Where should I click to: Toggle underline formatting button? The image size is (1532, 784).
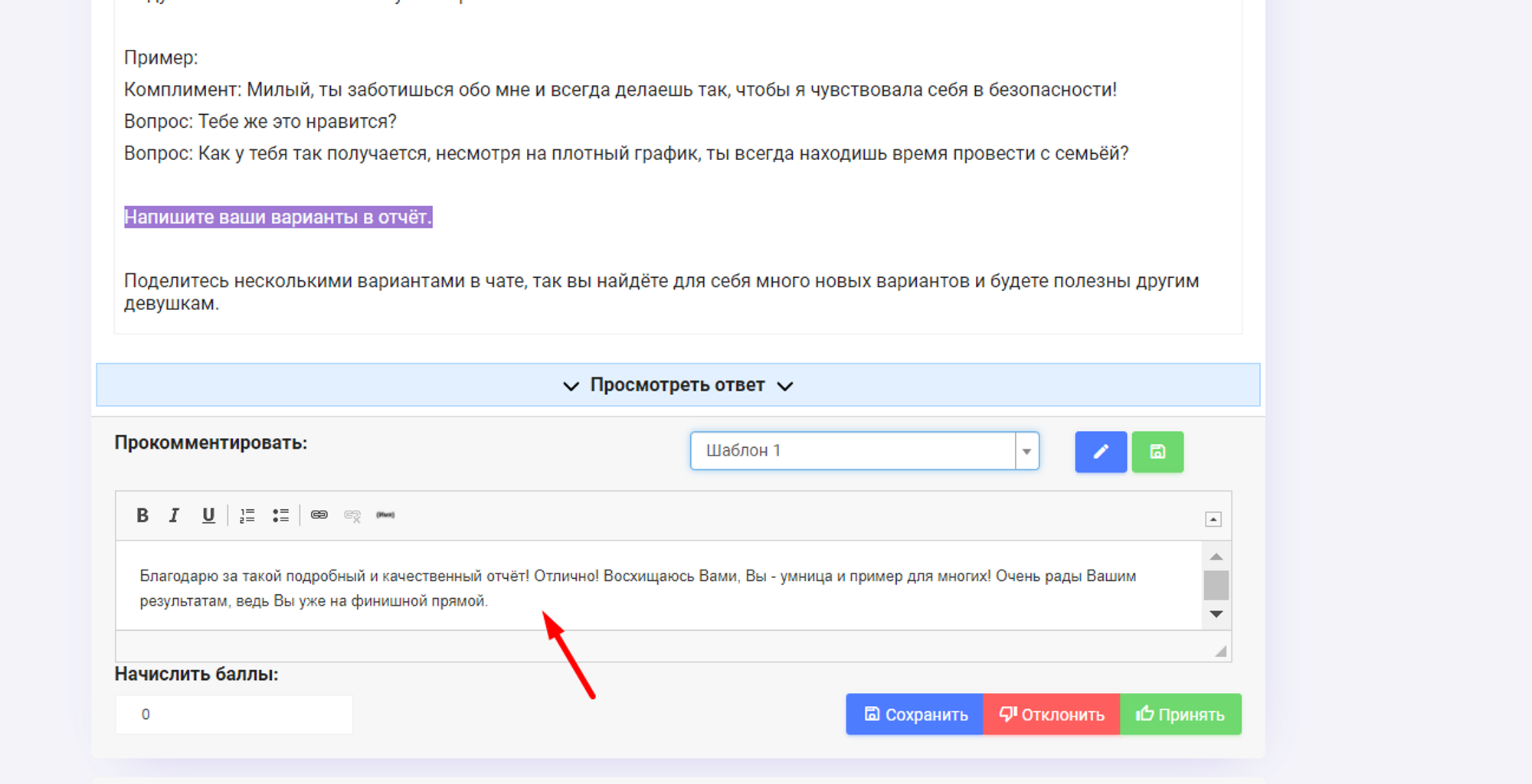coord(208,515)
